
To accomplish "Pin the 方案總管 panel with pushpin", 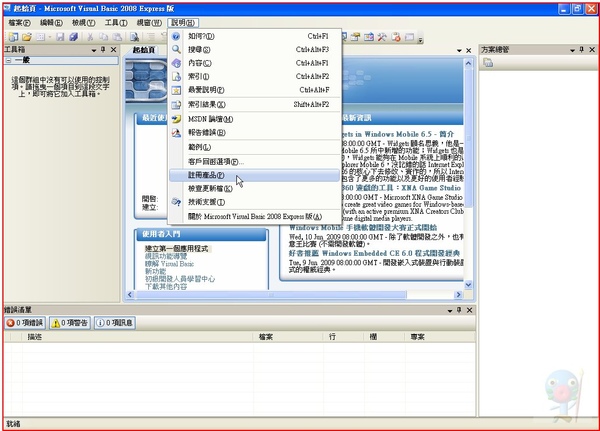I will point(582,49).
